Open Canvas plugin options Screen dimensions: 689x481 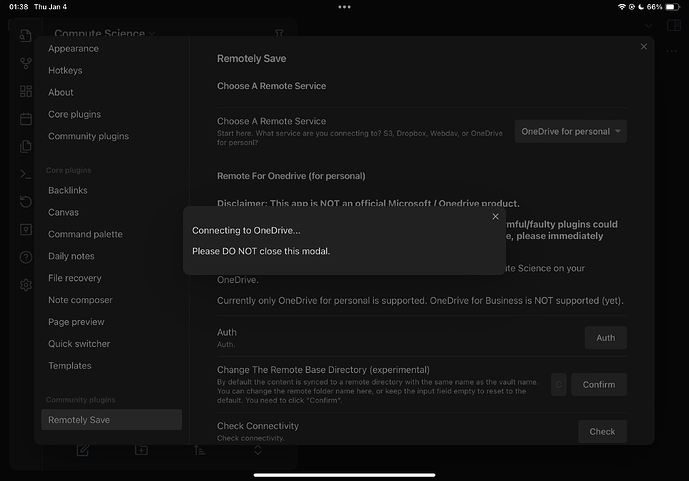(x=63, y=212)
